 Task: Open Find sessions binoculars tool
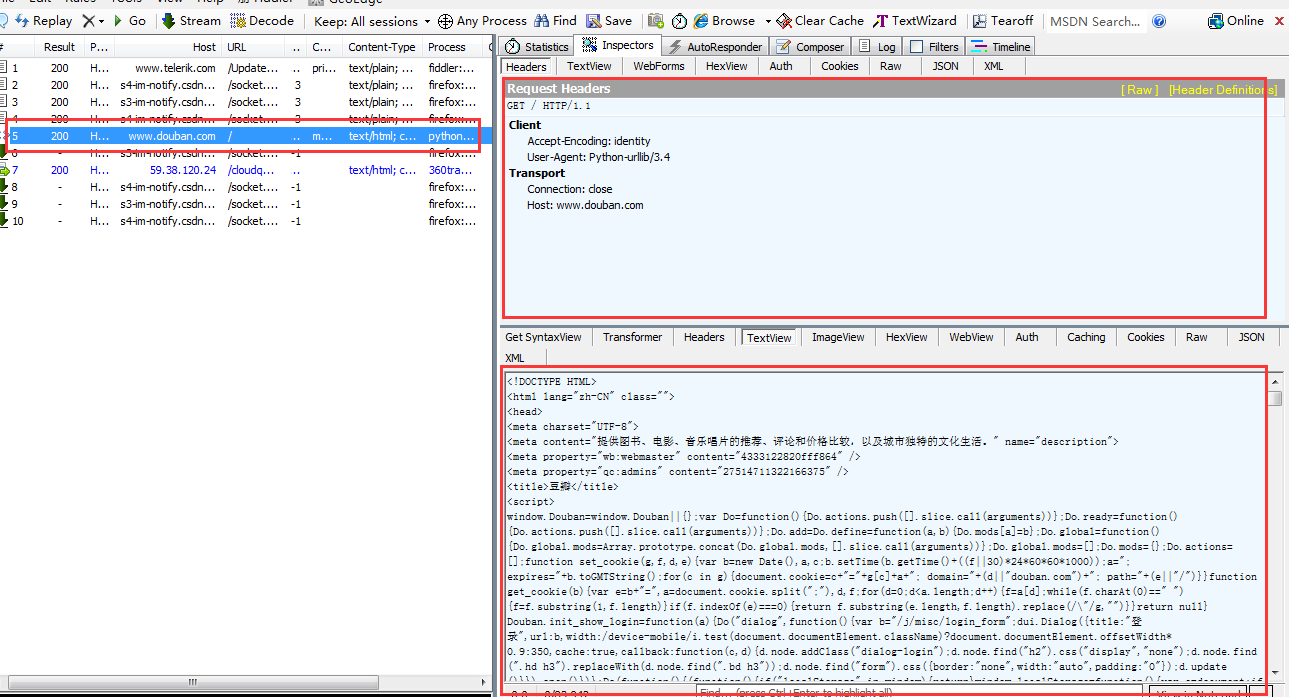[x=556, y=20]
